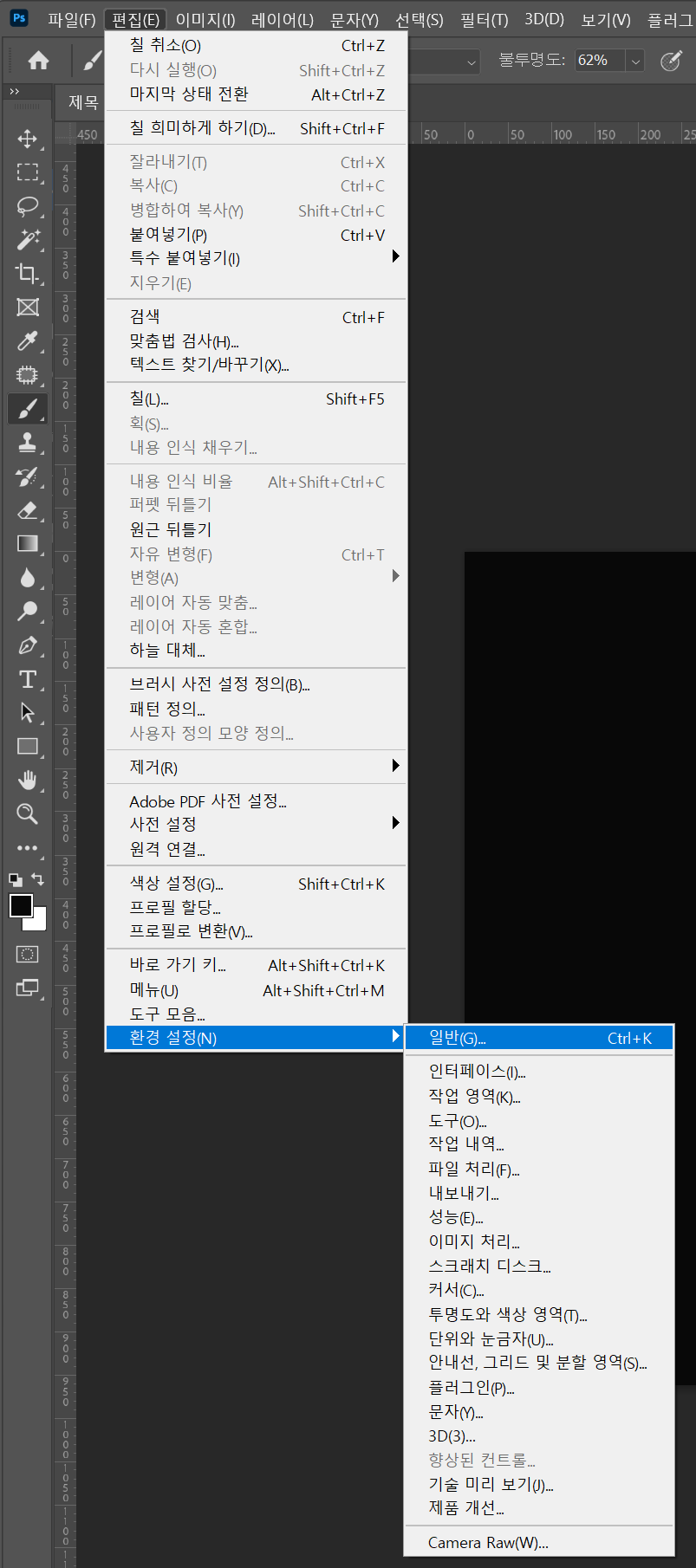Open 단위와 눈금자(U)... preferences
696x1568 pixels.
(539, 1338)
